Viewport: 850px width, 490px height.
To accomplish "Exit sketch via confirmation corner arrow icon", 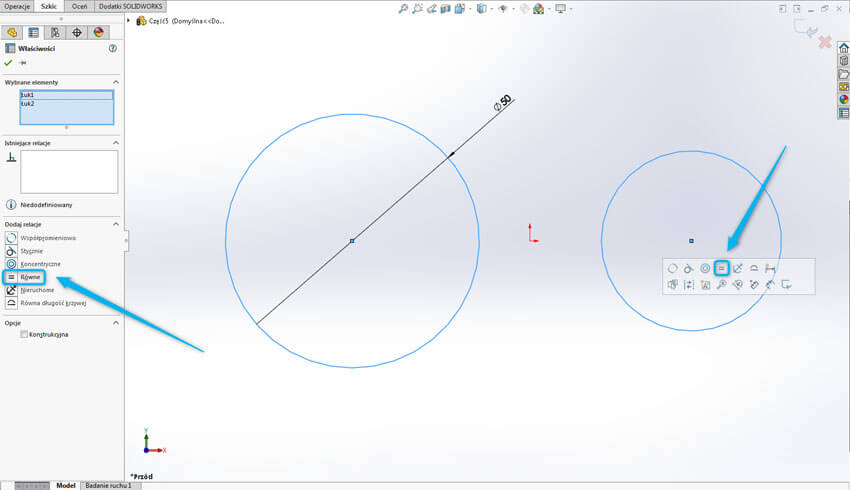I will [x=806, y=29].
